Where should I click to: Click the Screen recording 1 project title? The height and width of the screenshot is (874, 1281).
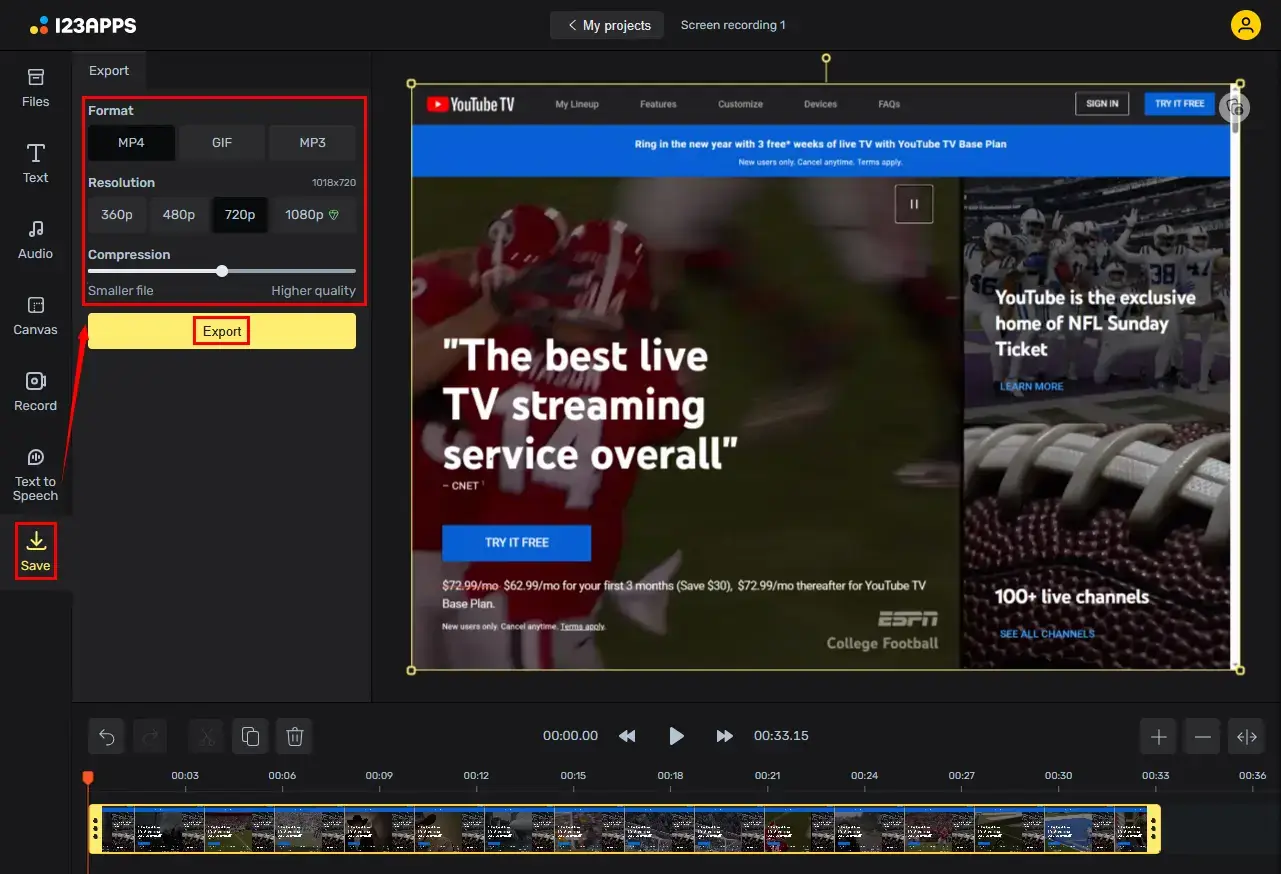coord(733,25)
